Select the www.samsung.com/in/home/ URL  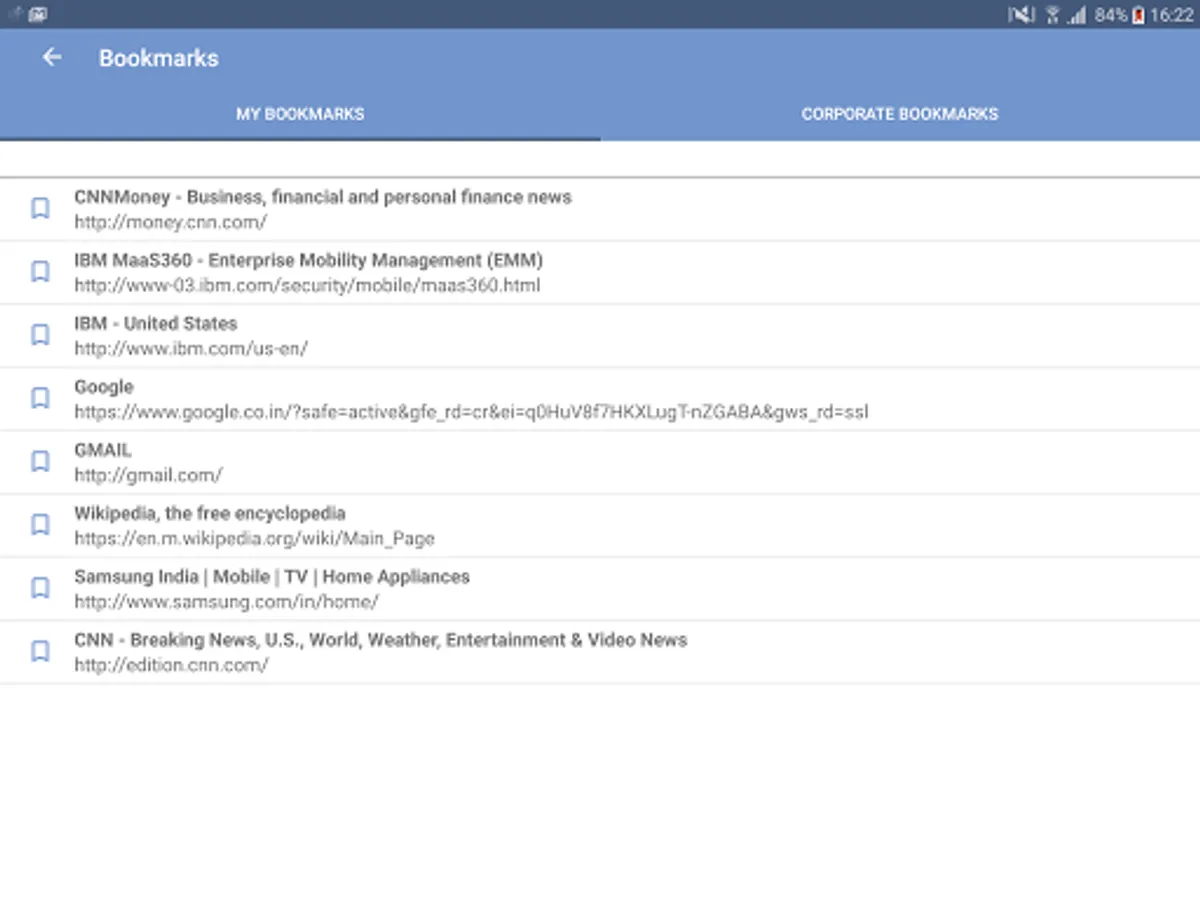(226, 602)
